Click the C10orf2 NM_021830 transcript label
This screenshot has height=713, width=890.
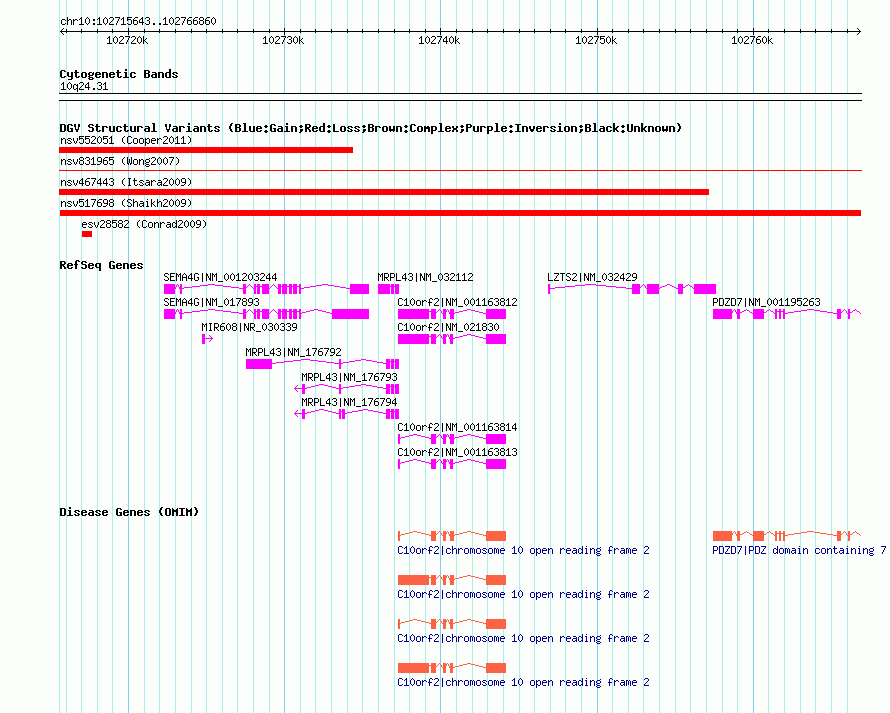(448, 327)
